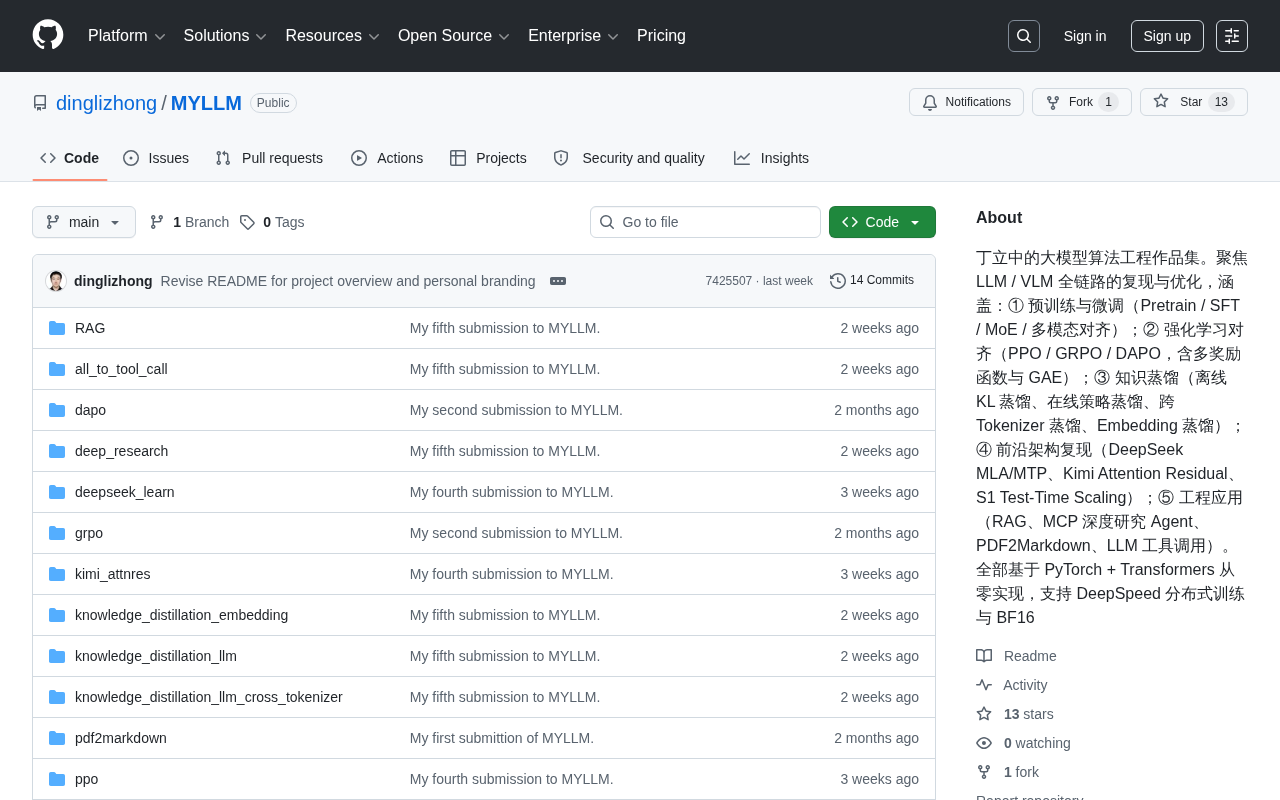
Task: Click the Notifications button
Action: 966,102
